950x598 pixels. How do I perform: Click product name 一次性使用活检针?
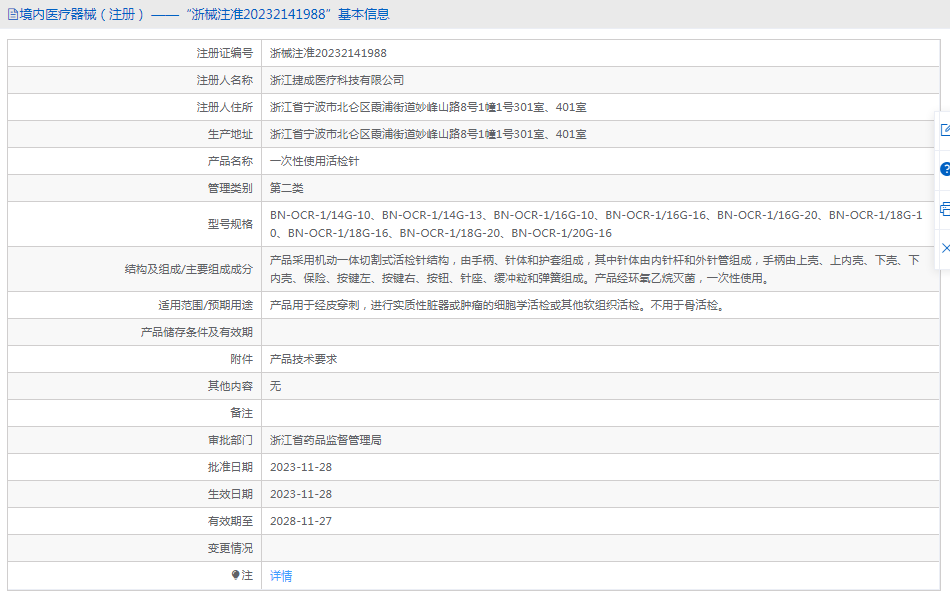point(314,161)
